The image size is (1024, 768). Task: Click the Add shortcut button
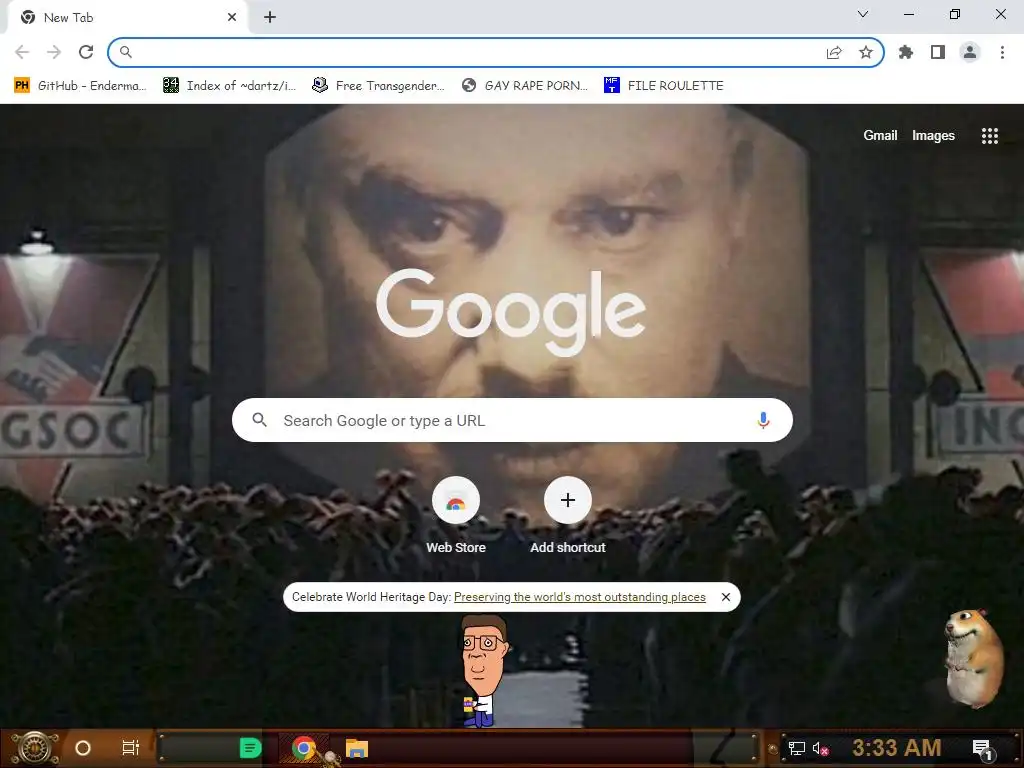coord(568,516)
